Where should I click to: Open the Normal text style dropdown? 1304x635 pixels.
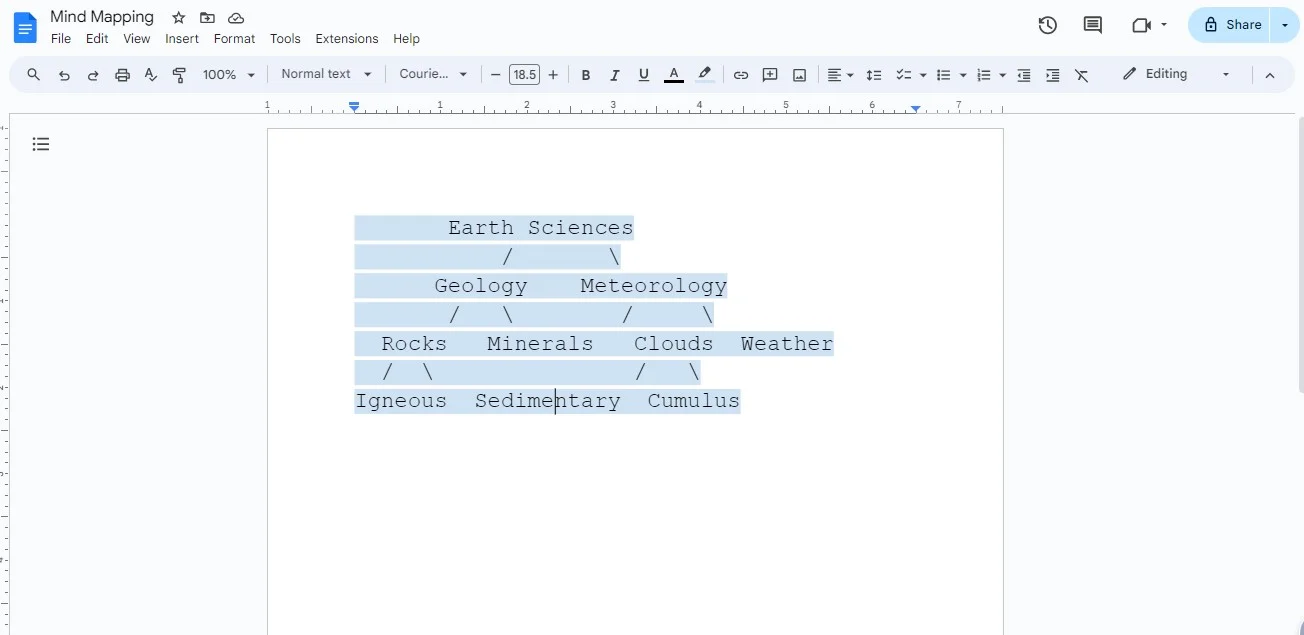tap(326, 74)
